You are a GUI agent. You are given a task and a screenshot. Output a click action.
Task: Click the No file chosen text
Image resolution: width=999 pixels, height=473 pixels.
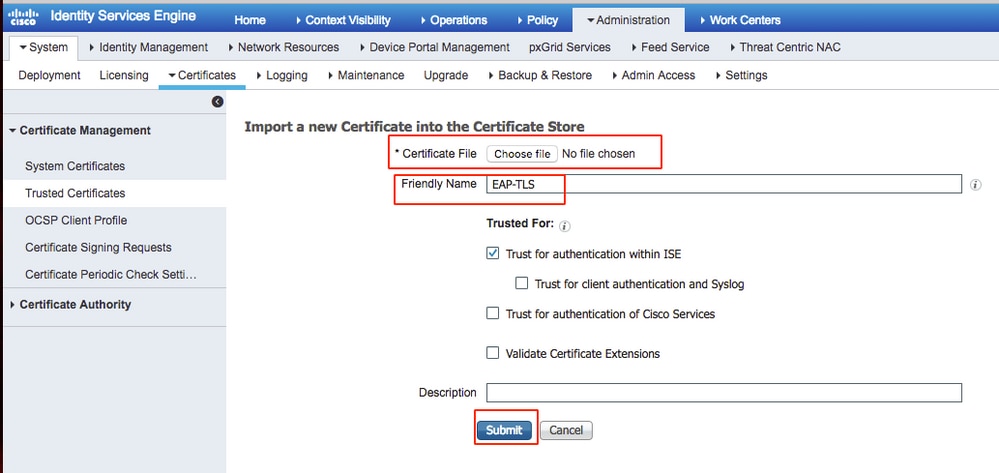pyautogui.click(x=598, y=154)
